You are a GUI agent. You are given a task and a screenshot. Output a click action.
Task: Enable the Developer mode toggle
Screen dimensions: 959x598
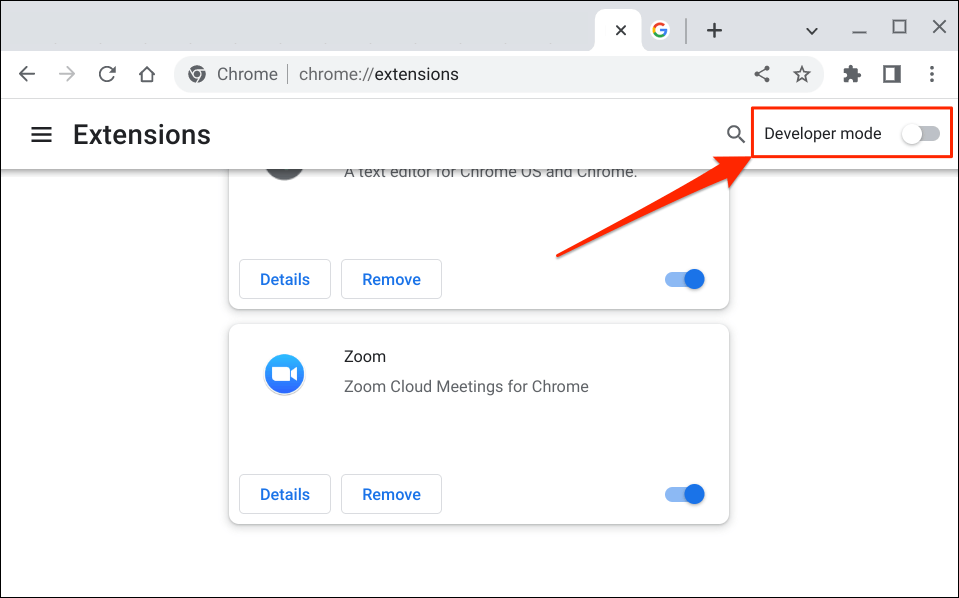point(920,134)
